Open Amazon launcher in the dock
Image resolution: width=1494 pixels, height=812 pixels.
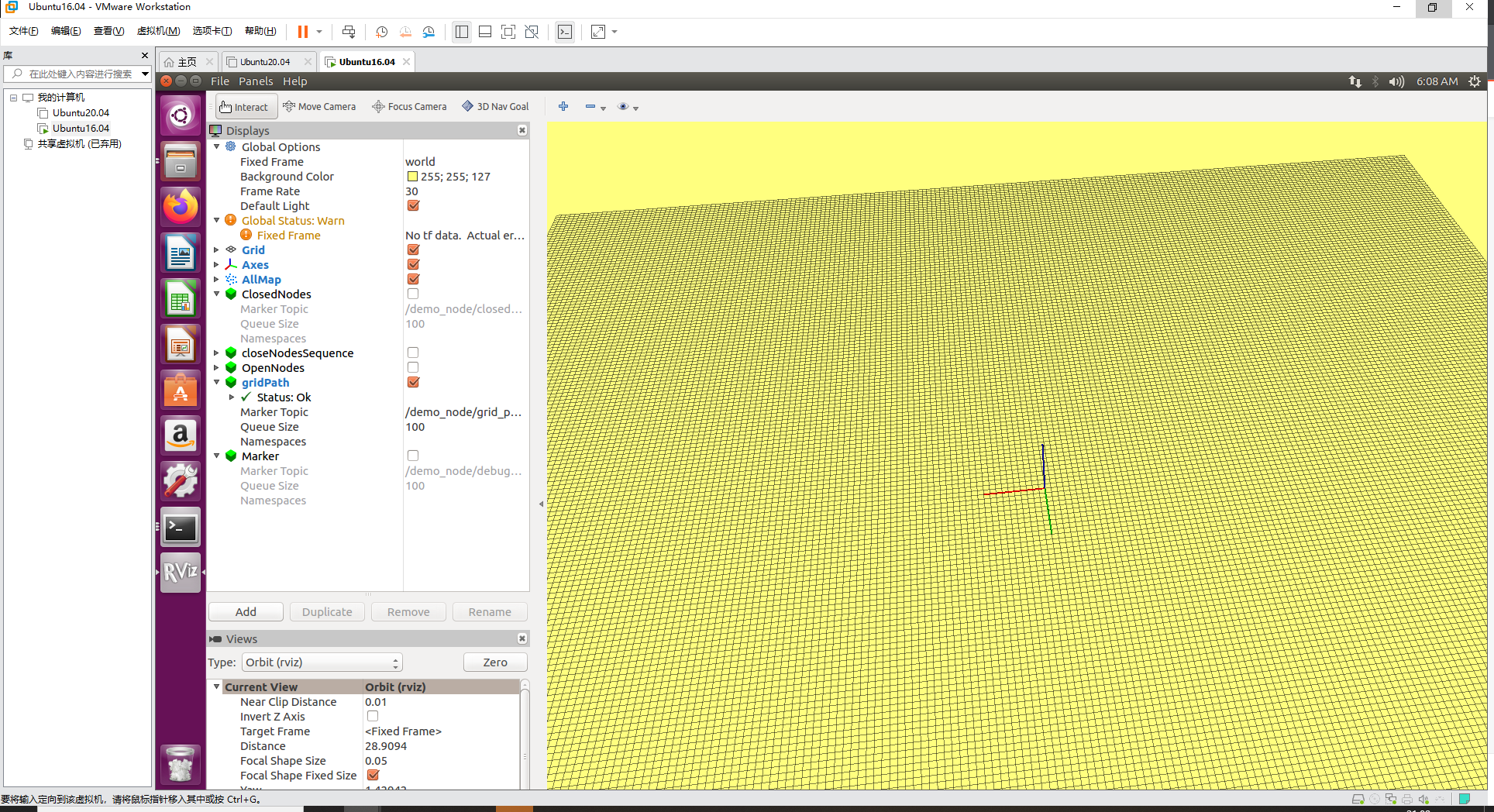(x=181, y=435)
